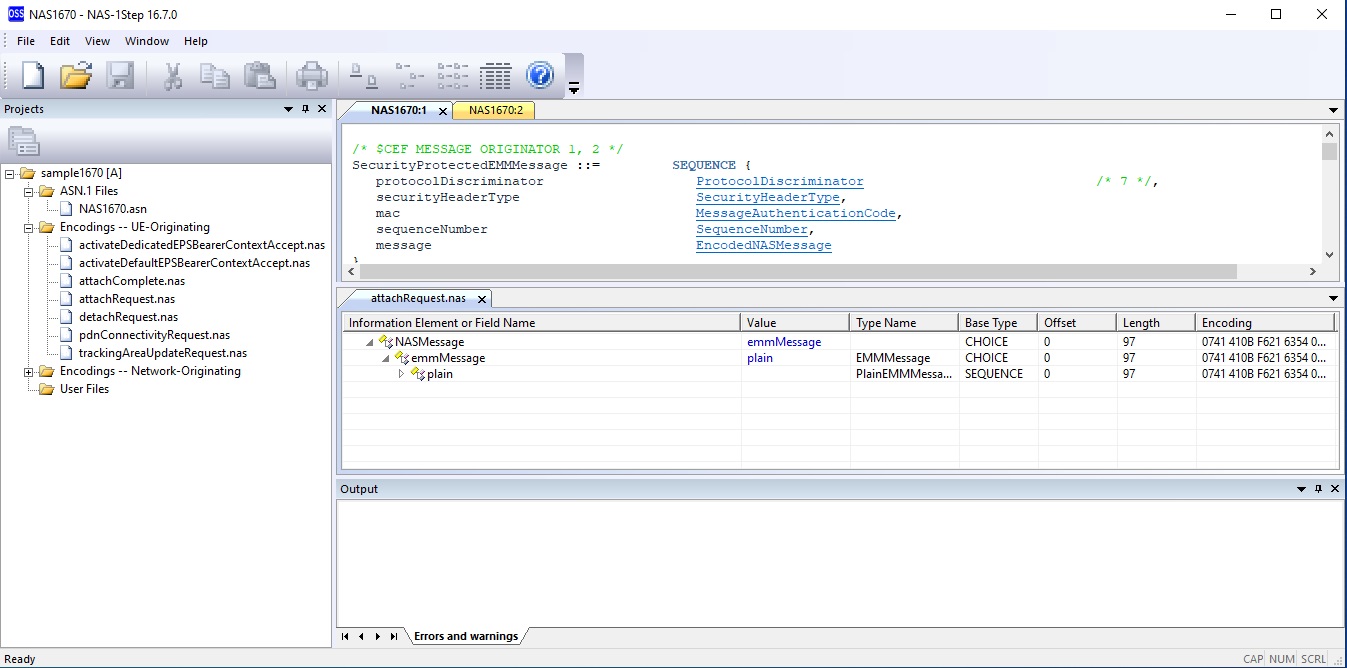Switch to the NAS1670:2 tab
The height and width of the screenshot is (668, 1347).
tap(494, 111)
